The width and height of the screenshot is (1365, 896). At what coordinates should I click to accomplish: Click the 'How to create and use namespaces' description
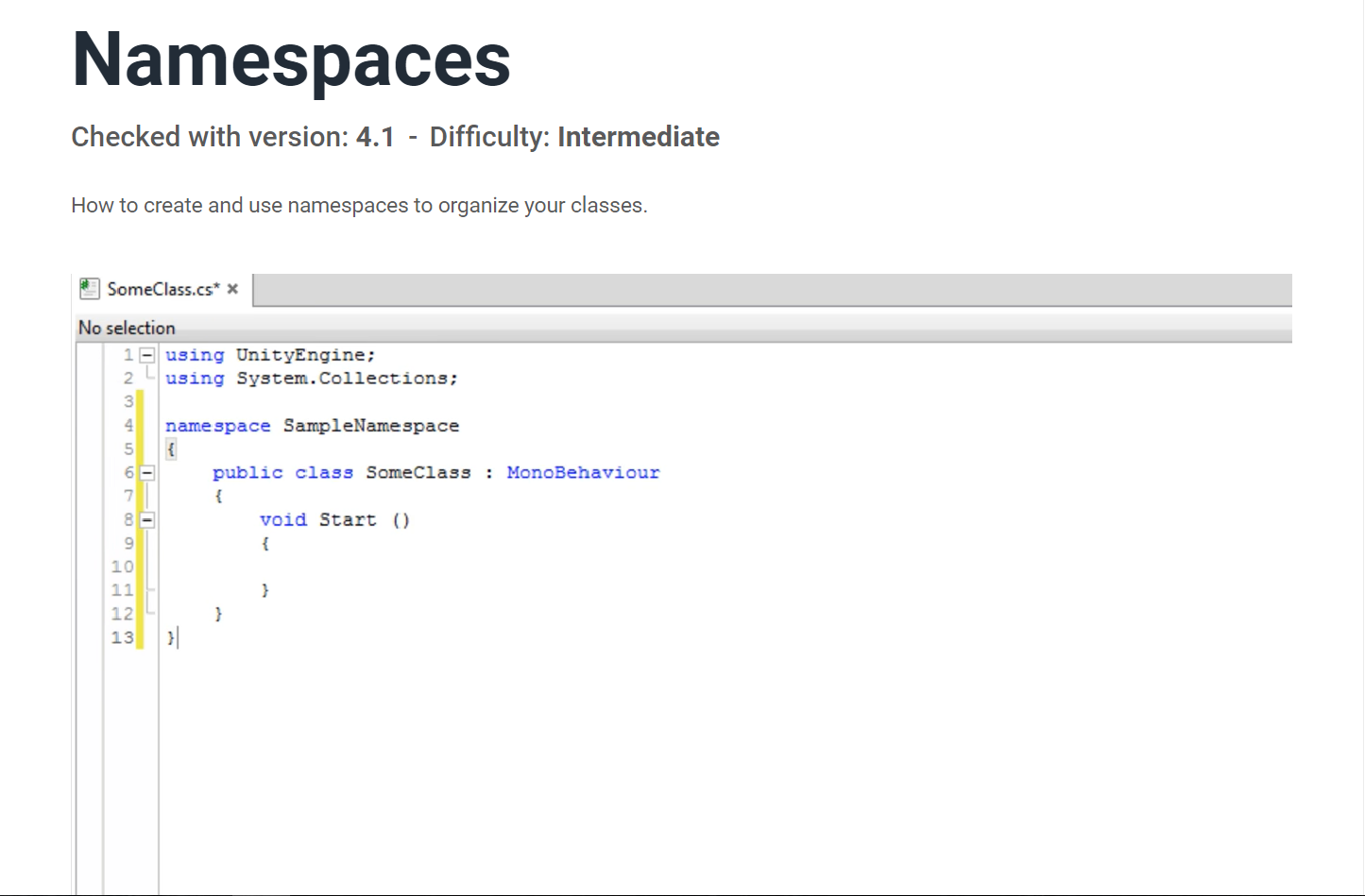359,206
